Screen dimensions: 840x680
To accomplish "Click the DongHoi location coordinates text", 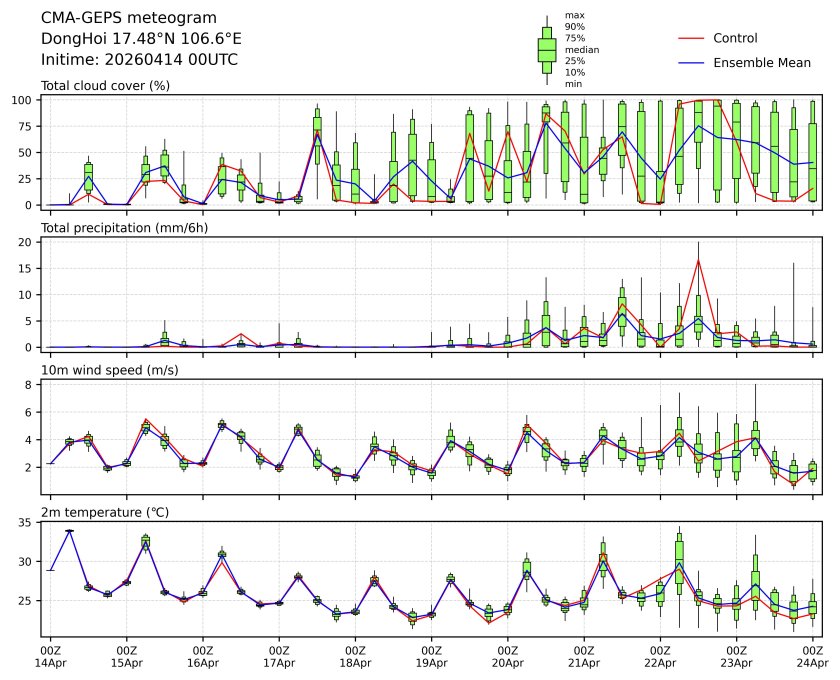I will tap(141, 38).
